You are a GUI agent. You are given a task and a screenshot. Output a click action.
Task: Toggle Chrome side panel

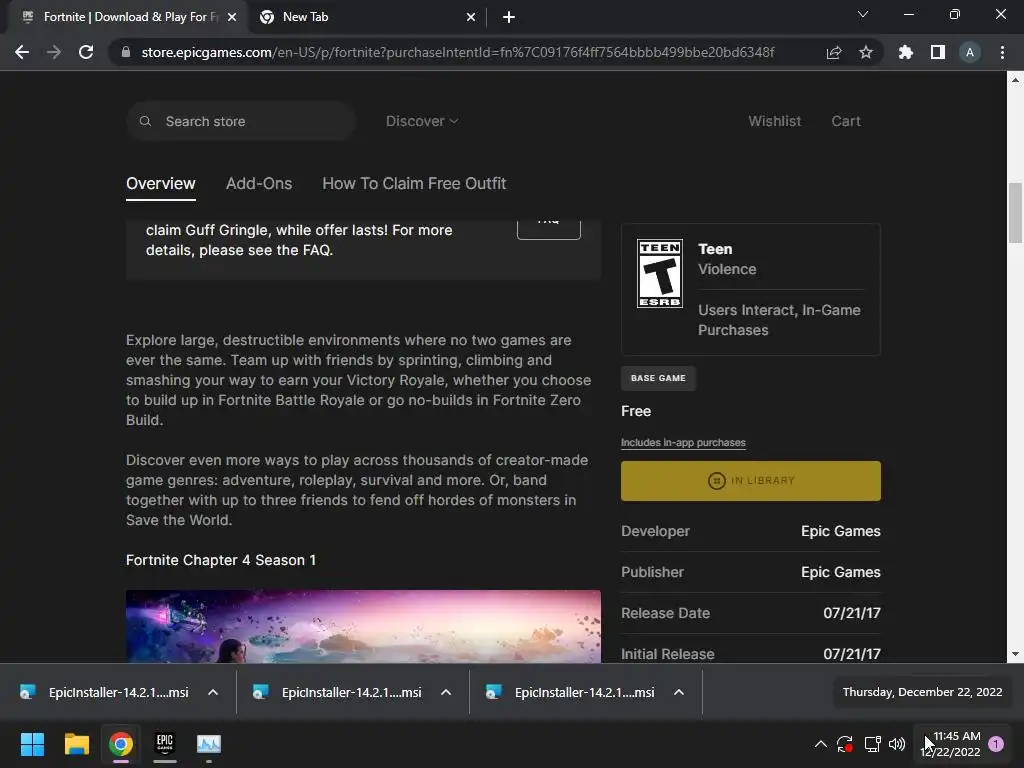click(938, 52)
